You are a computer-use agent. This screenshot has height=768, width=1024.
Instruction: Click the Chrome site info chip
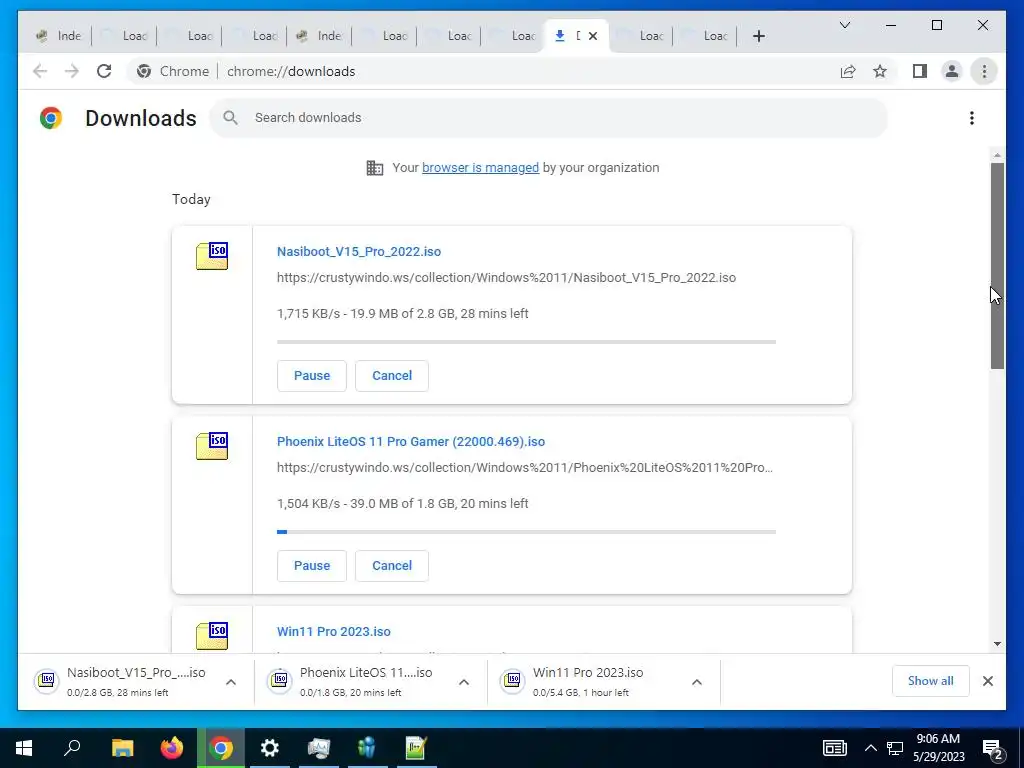[x=173, y=71]
